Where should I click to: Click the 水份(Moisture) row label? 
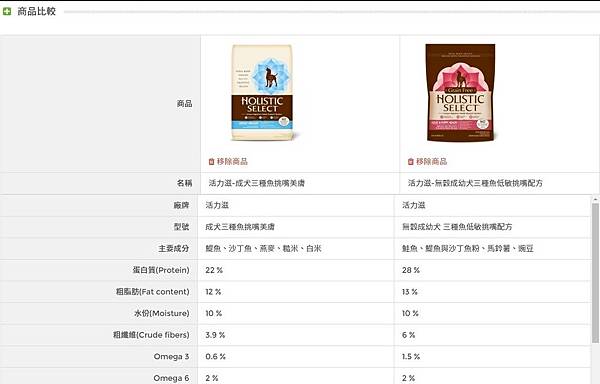tap(161, 313)
